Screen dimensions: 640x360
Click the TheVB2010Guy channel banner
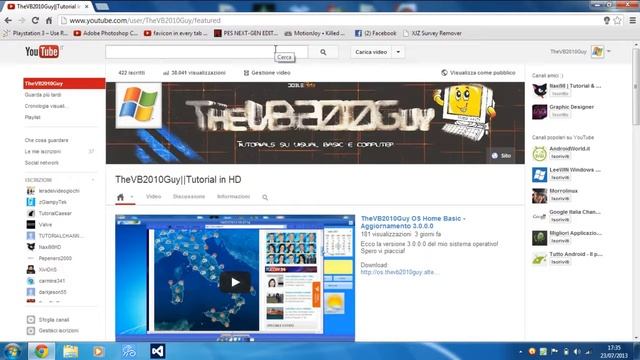tap(315, 123)
